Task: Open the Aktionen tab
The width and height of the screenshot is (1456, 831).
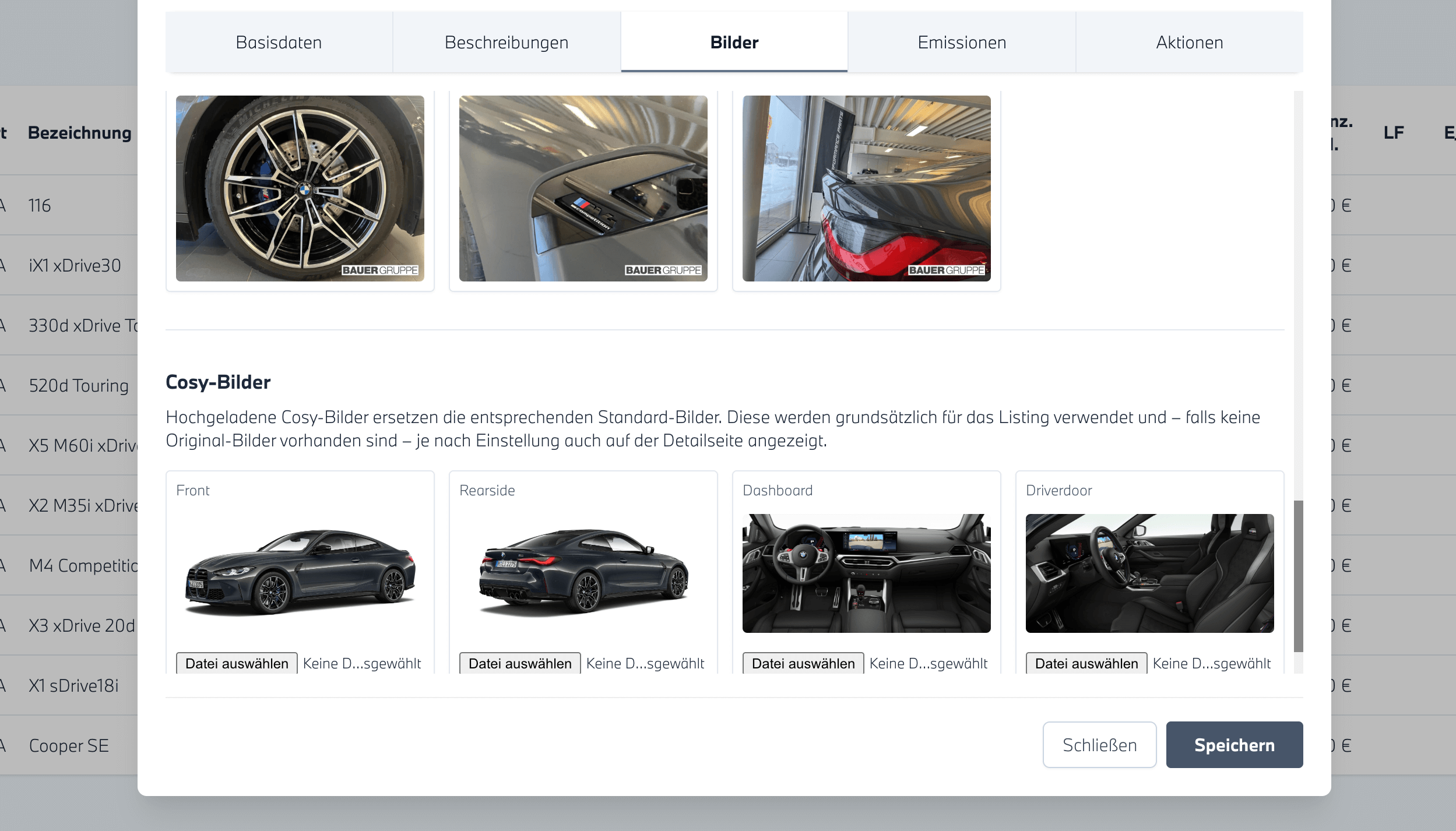Action: click(1189, 43)
